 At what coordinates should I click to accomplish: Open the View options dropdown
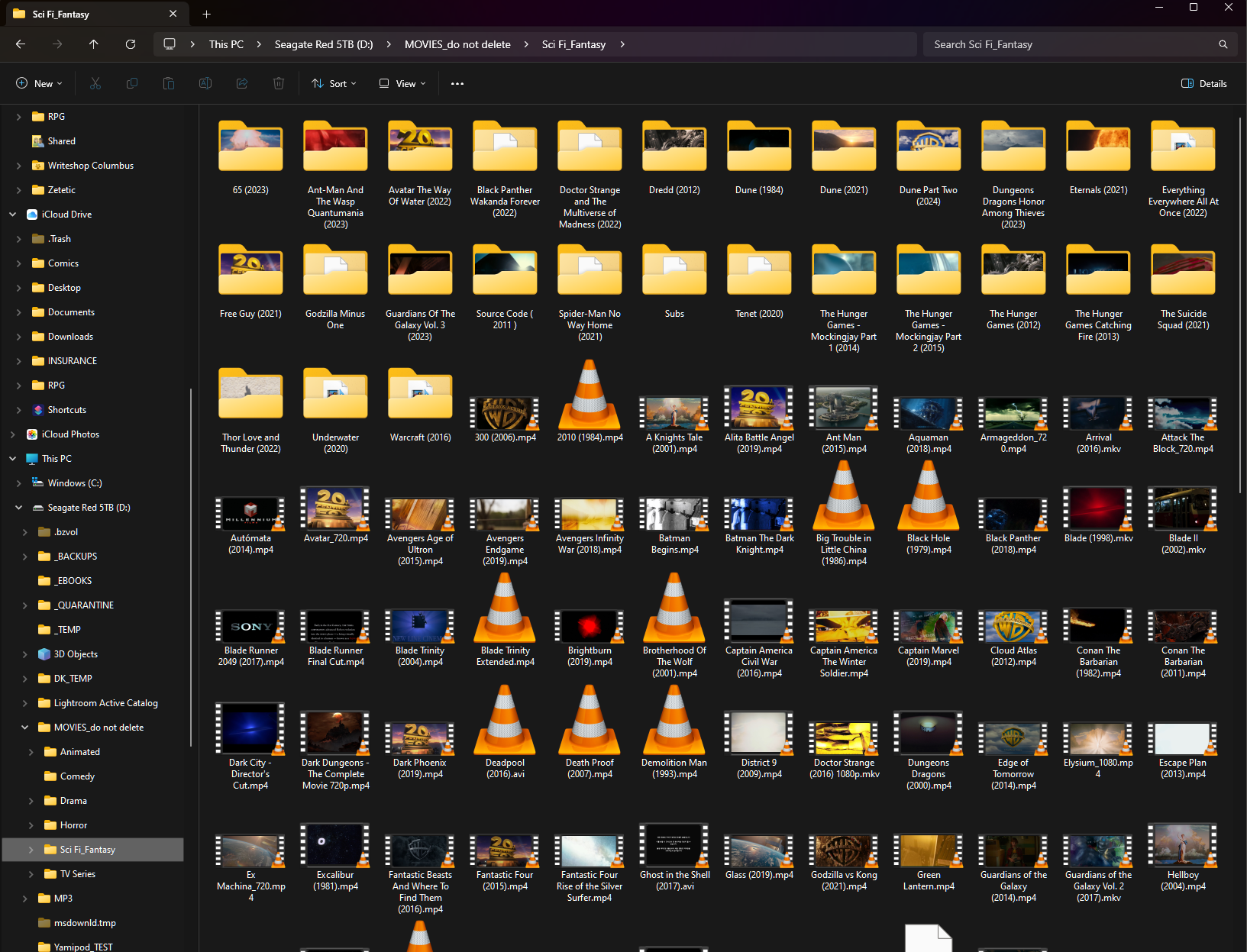coord(402,84)
